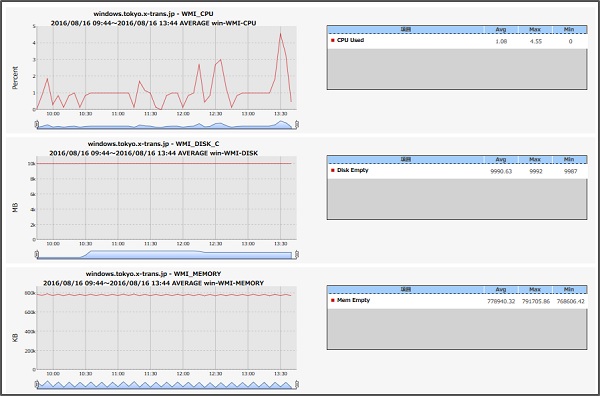The height and width of the screenshot is (396, 600).
Task: Click the DISK_C overview range strip
Action: 166,255
